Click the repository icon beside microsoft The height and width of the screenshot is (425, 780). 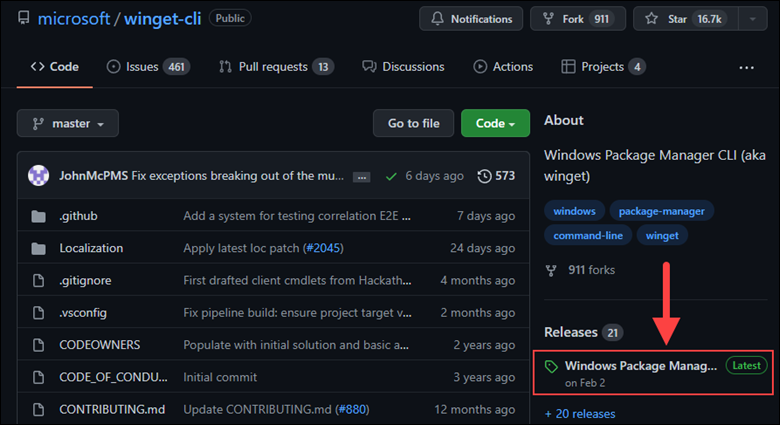click(x=23, y=18)
